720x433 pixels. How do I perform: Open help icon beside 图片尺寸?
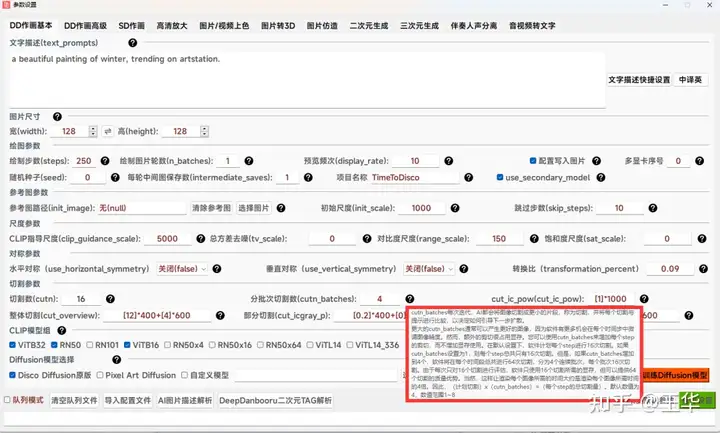pos(57,117)
